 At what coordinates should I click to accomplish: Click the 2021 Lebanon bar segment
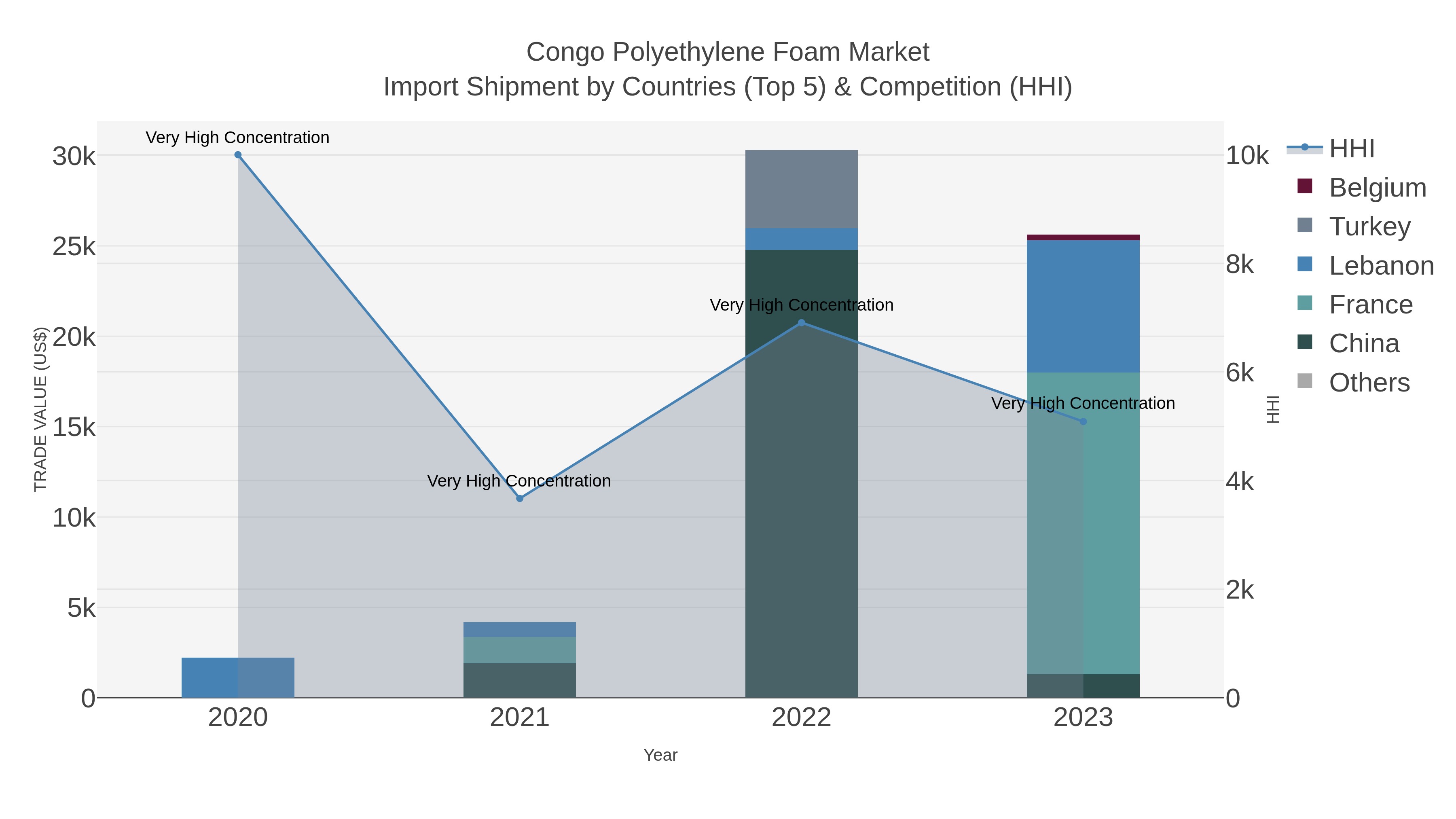pos(520,630)
